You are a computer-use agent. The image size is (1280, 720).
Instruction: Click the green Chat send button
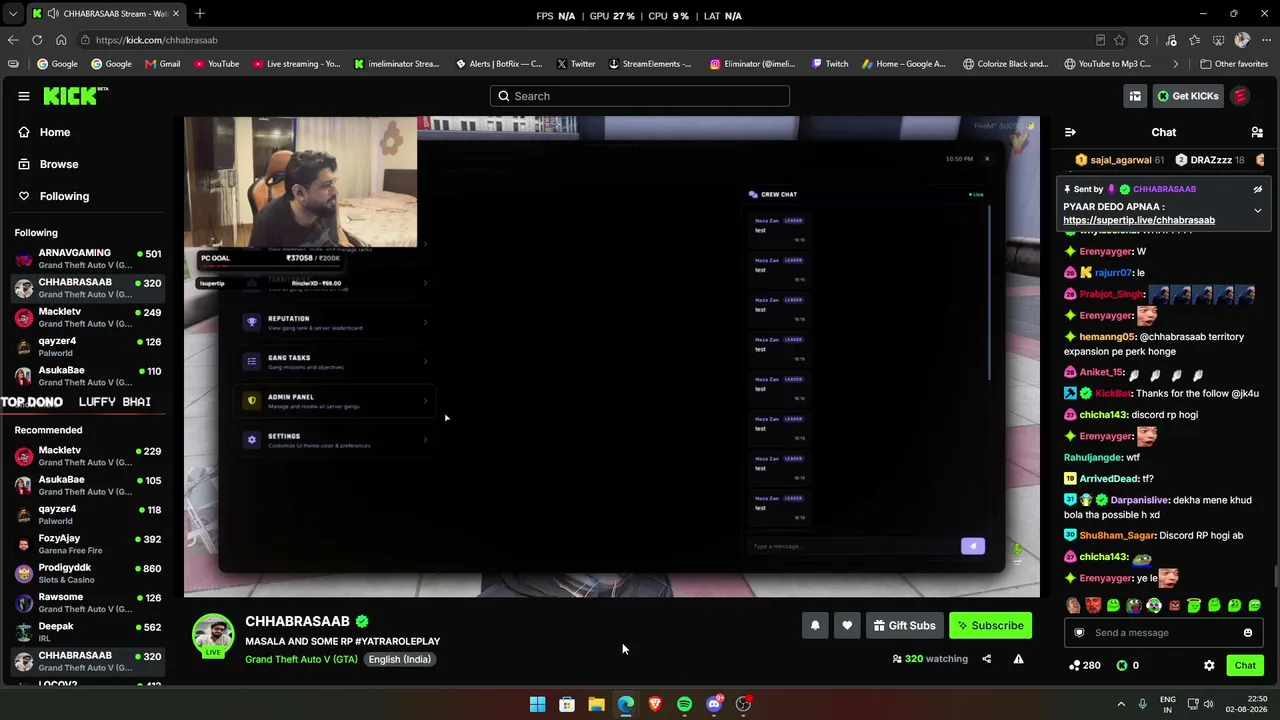(1245, 666)
